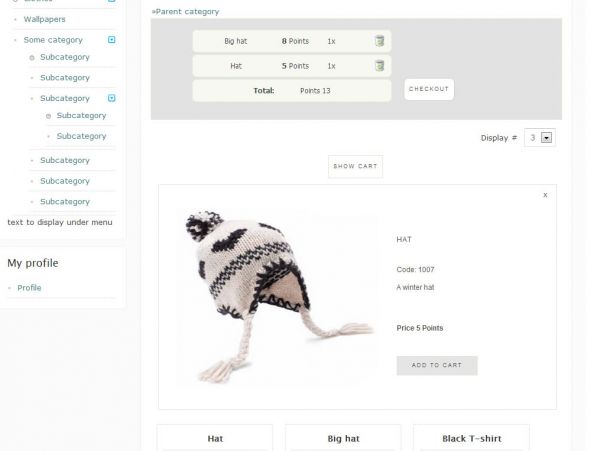Go to the Profile link

click(x=29, y=288)
